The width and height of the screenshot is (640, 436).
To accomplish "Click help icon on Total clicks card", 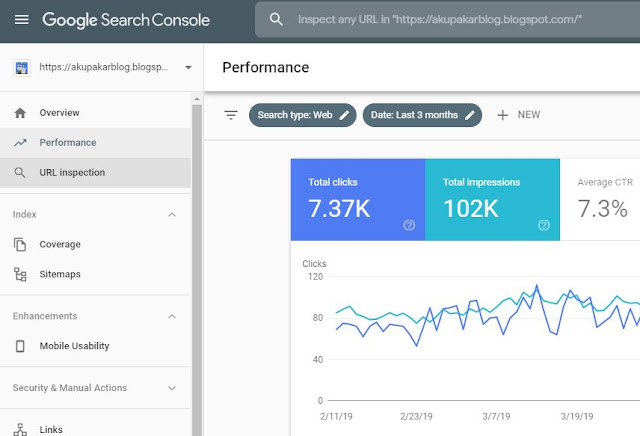I will 409,225.
